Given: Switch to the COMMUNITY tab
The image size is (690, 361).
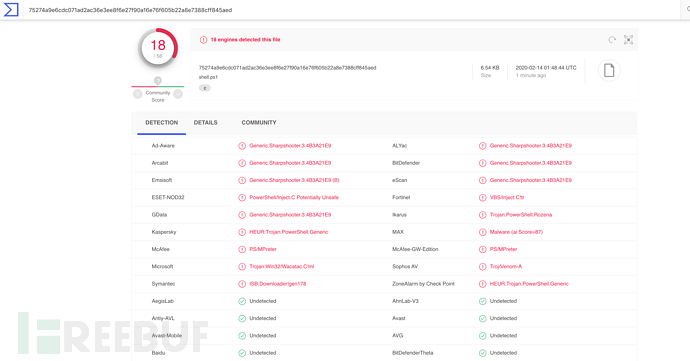Looking at the screenshot, I should point(259,123).
